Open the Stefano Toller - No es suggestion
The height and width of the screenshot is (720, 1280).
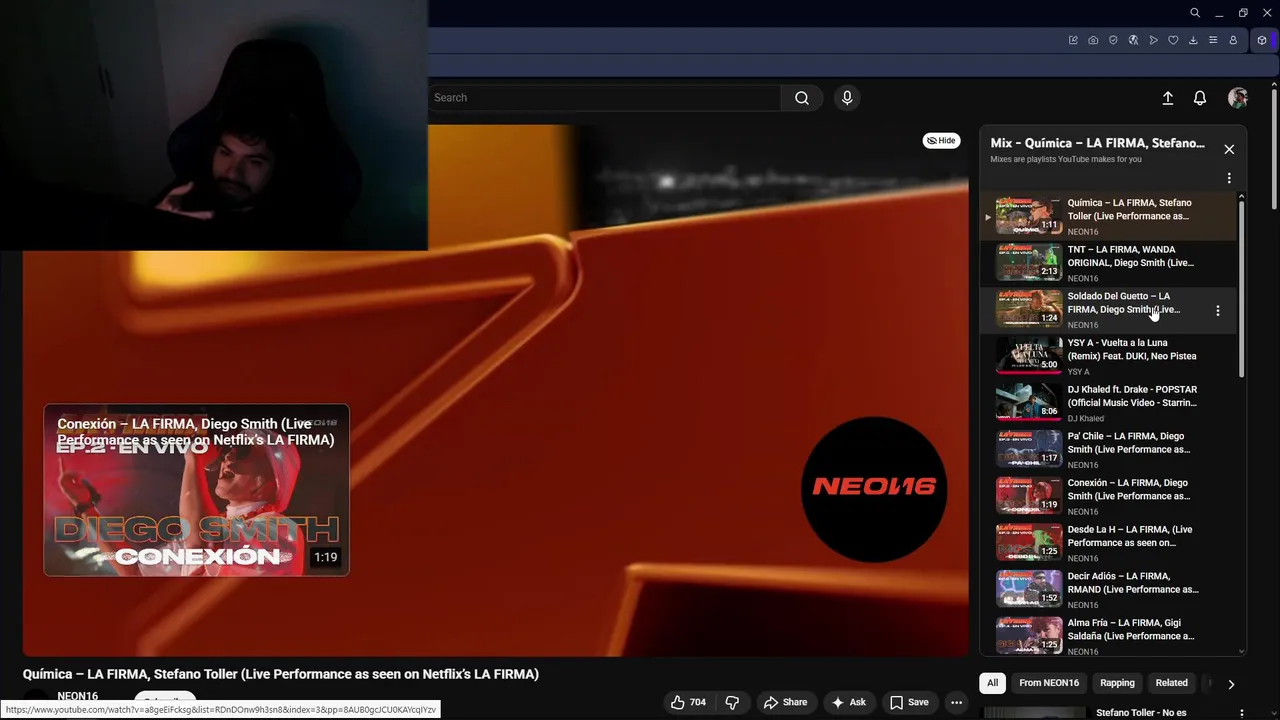tap(1141, 713)
